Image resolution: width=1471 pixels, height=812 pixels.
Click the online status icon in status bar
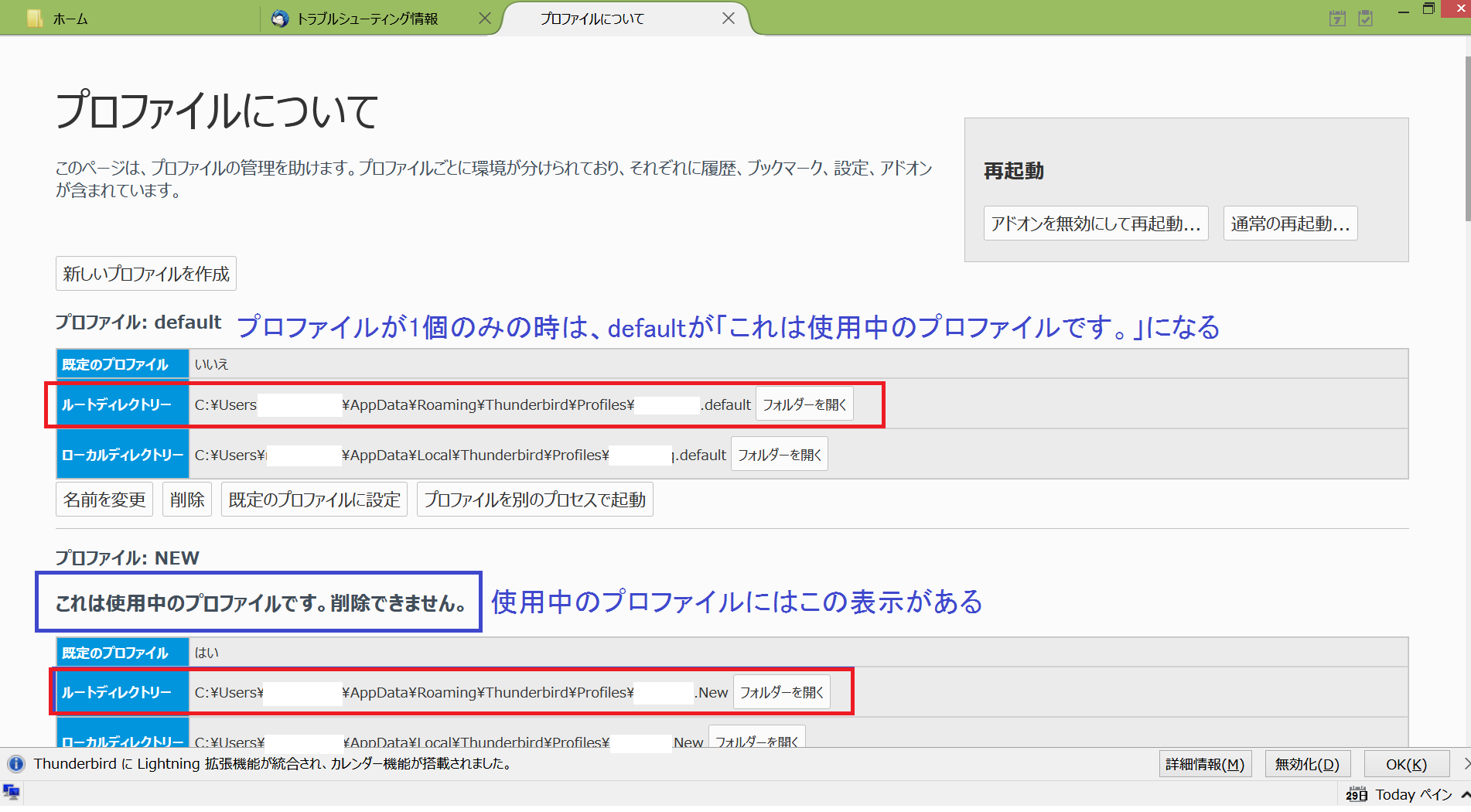click(12, 791)
